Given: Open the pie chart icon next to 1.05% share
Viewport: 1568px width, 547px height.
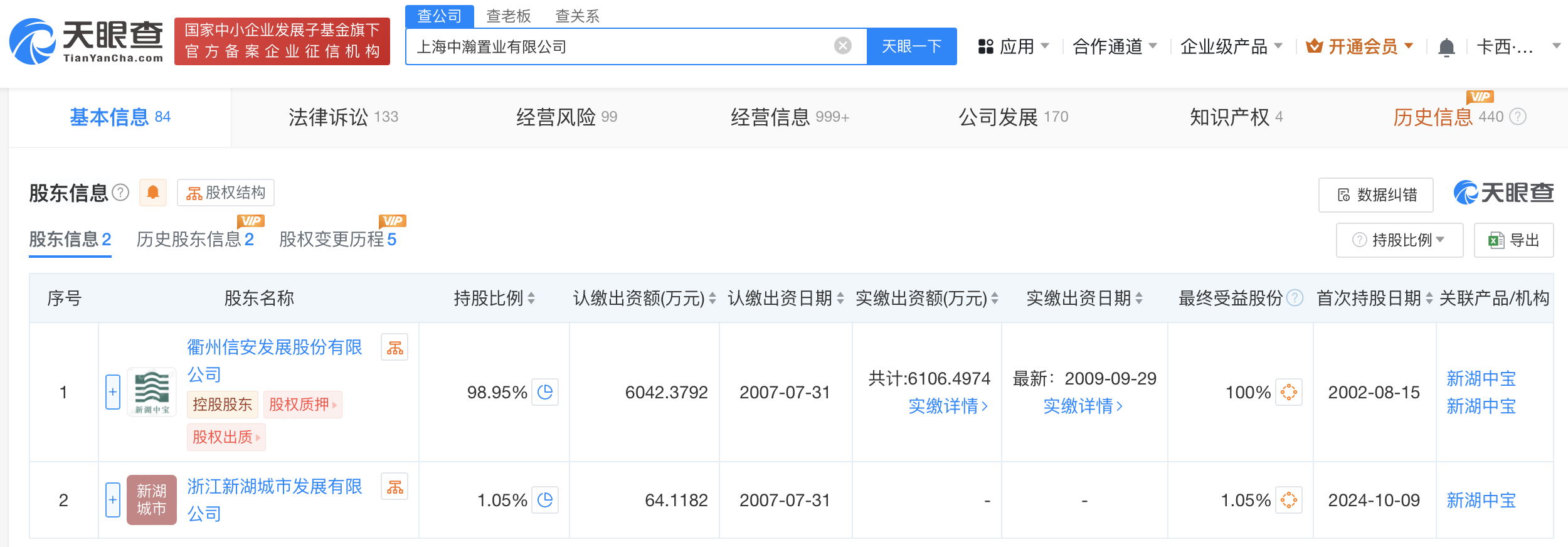Looking at the screenshot, I should click(x=545, y=500).
